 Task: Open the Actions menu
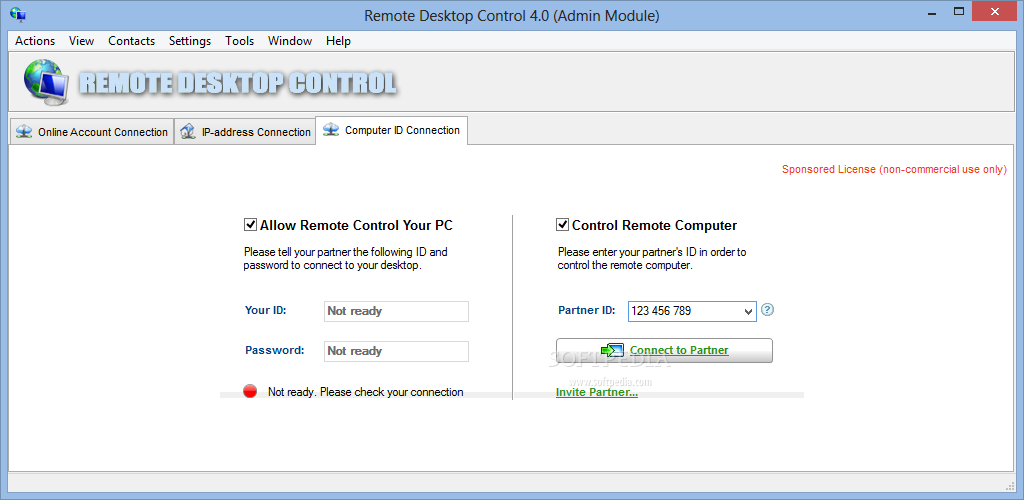point(35,40)
